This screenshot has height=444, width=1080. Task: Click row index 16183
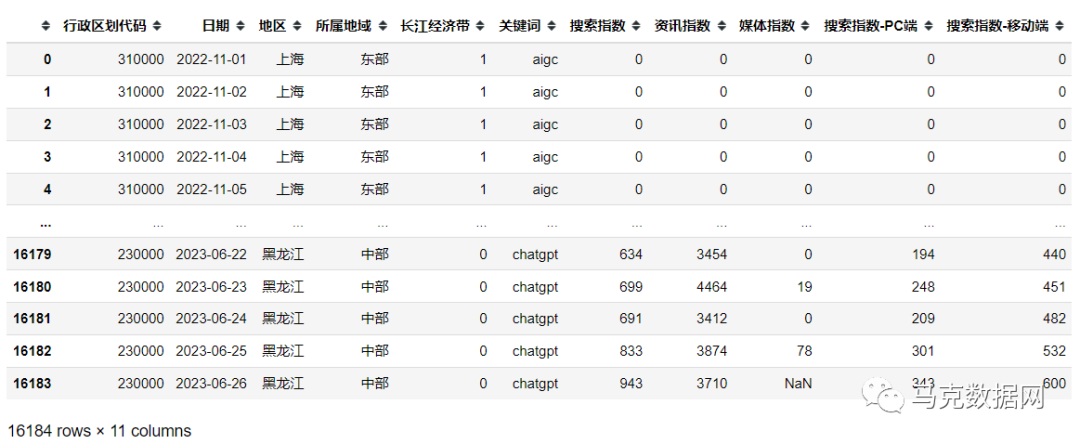(32, 383)
